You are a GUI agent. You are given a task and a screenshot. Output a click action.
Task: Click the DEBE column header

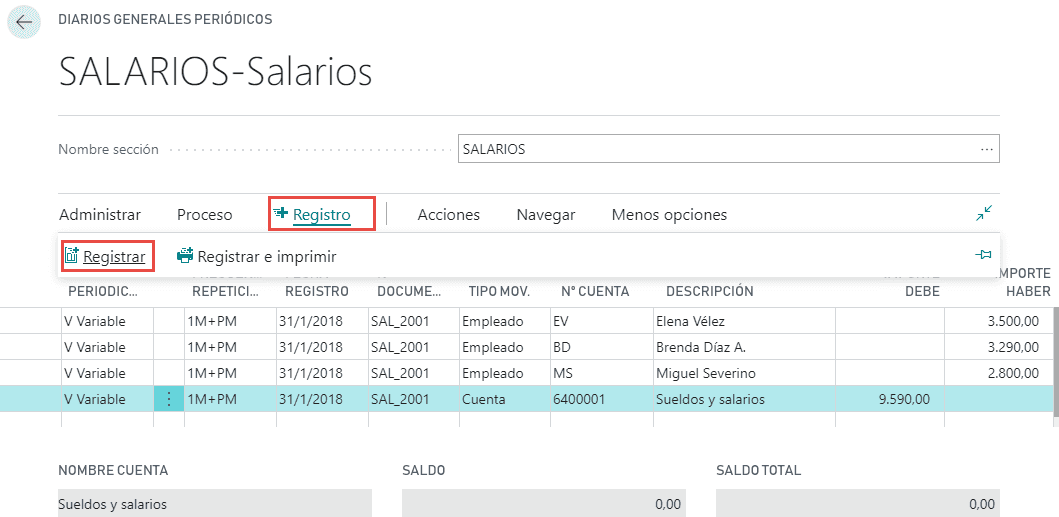[922, 291]
